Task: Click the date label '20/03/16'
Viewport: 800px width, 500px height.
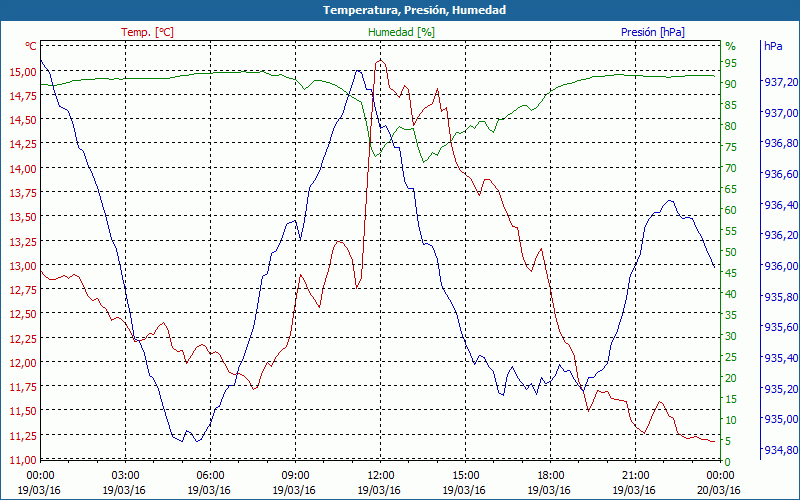Action: coord(719,490)
